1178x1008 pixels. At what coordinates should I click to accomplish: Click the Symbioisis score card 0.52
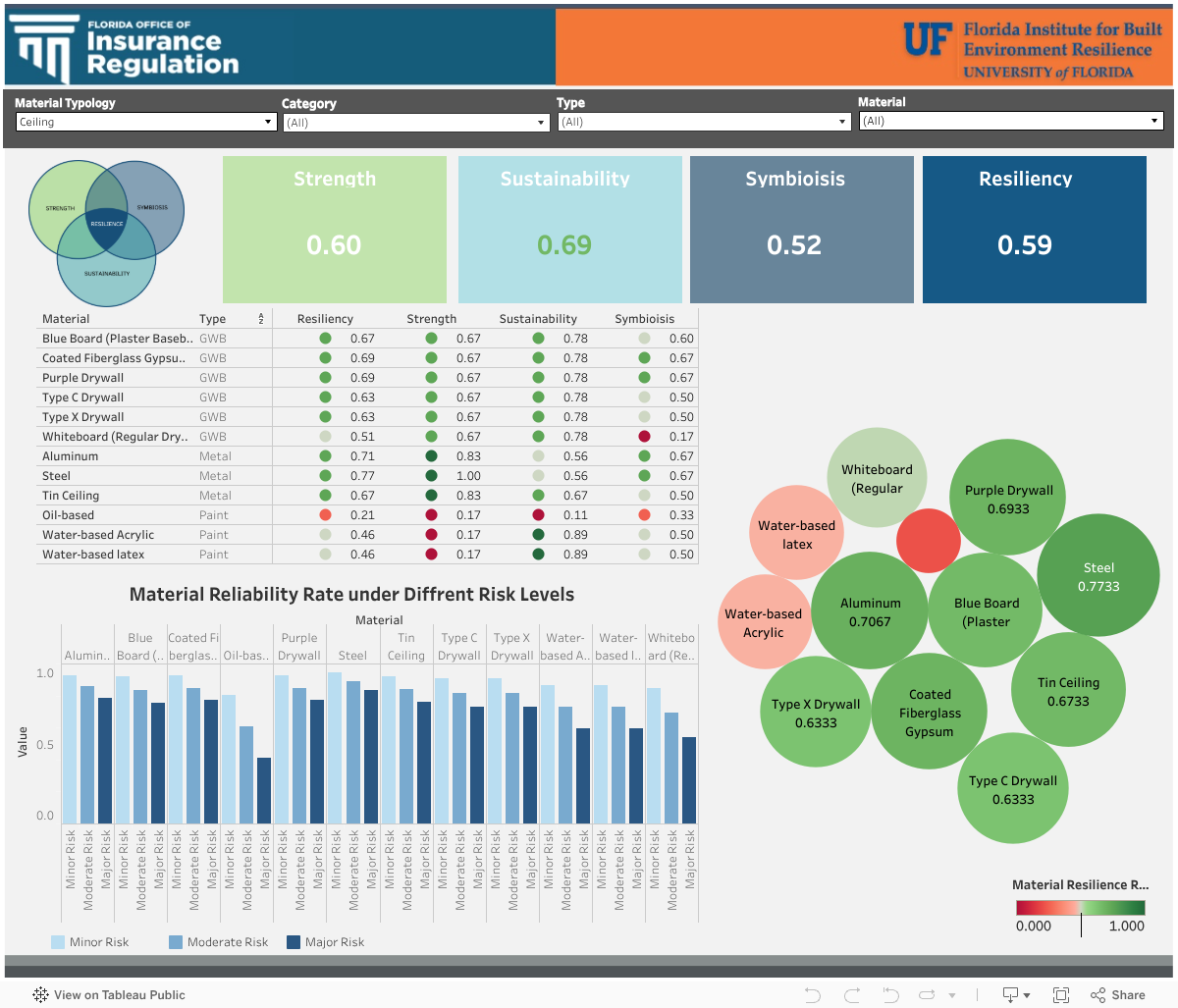pyautogui.click(x=801, y=230)
